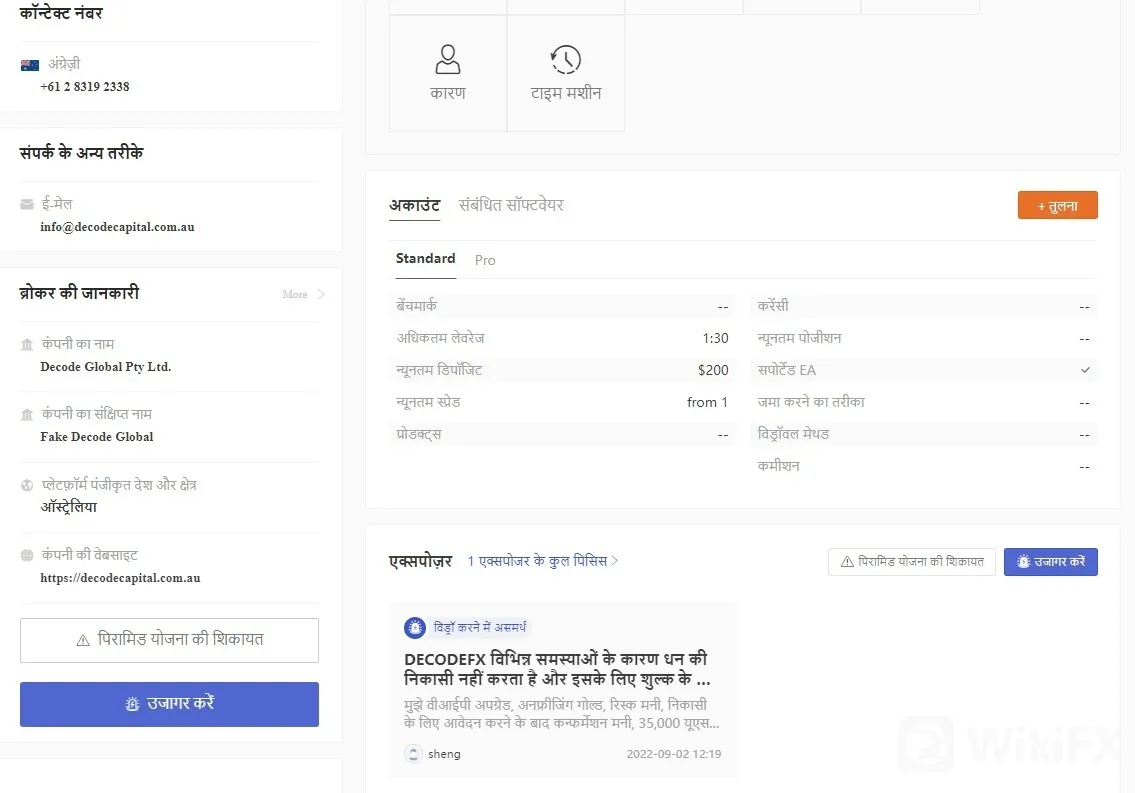Click the $200 minimum deposit value
The image size is (1135, 793).
coord(713,370)
